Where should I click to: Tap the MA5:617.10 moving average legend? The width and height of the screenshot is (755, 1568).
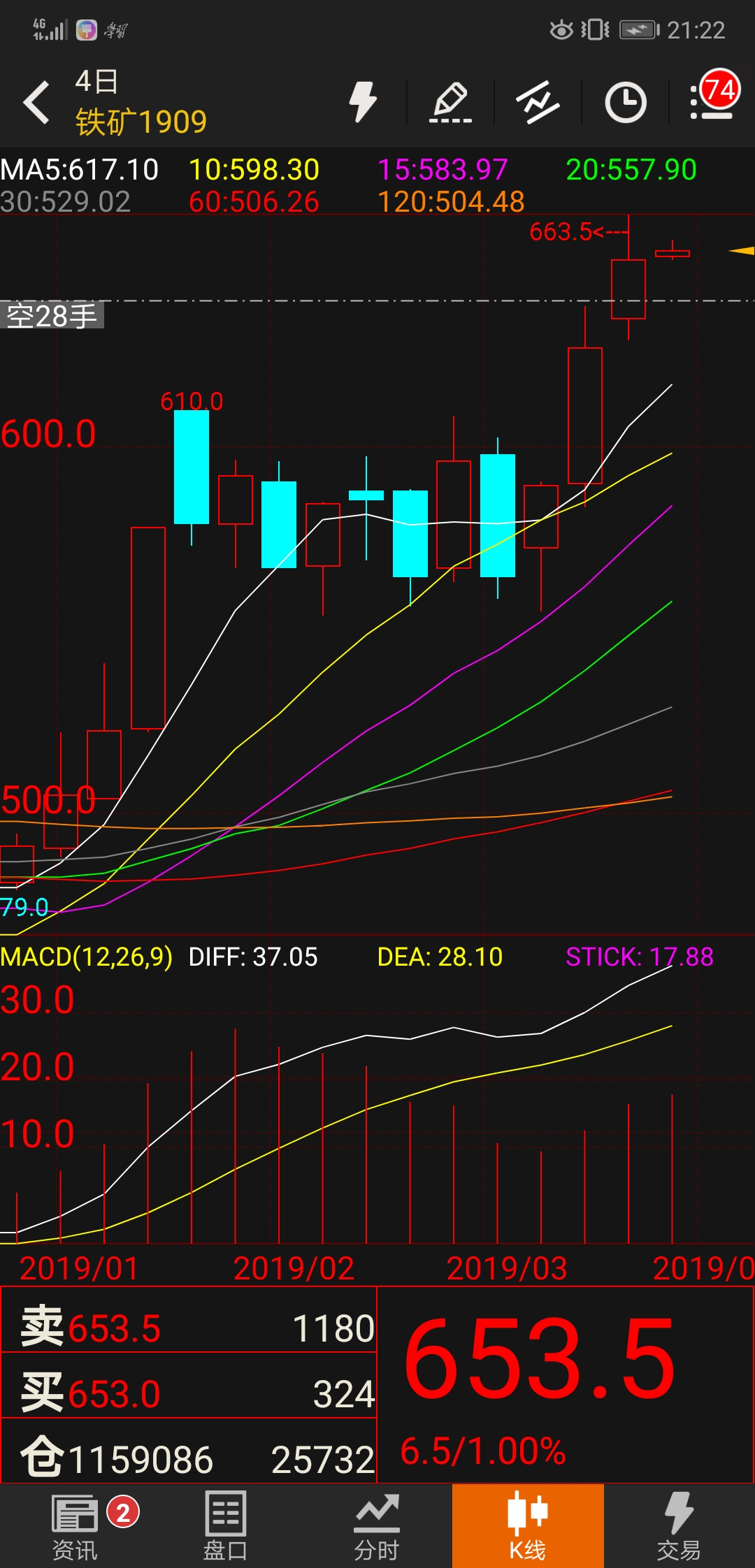(80, 170)
